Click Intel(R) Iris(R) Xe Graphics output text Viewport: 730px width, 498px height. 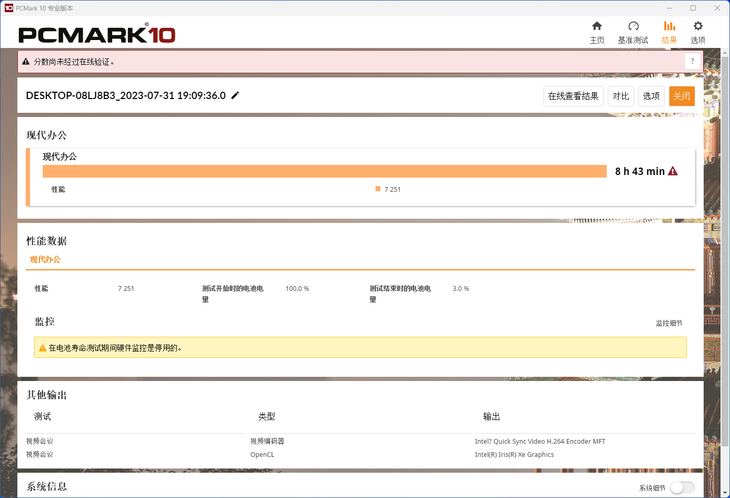(514, 454)
